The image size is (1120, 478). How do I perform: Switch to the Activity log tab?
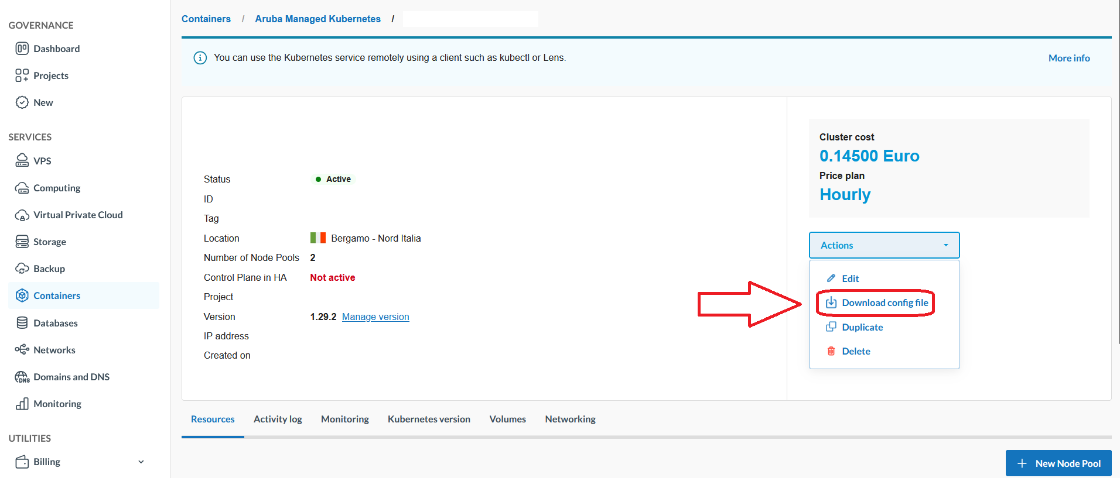click(x=277, y=419)
